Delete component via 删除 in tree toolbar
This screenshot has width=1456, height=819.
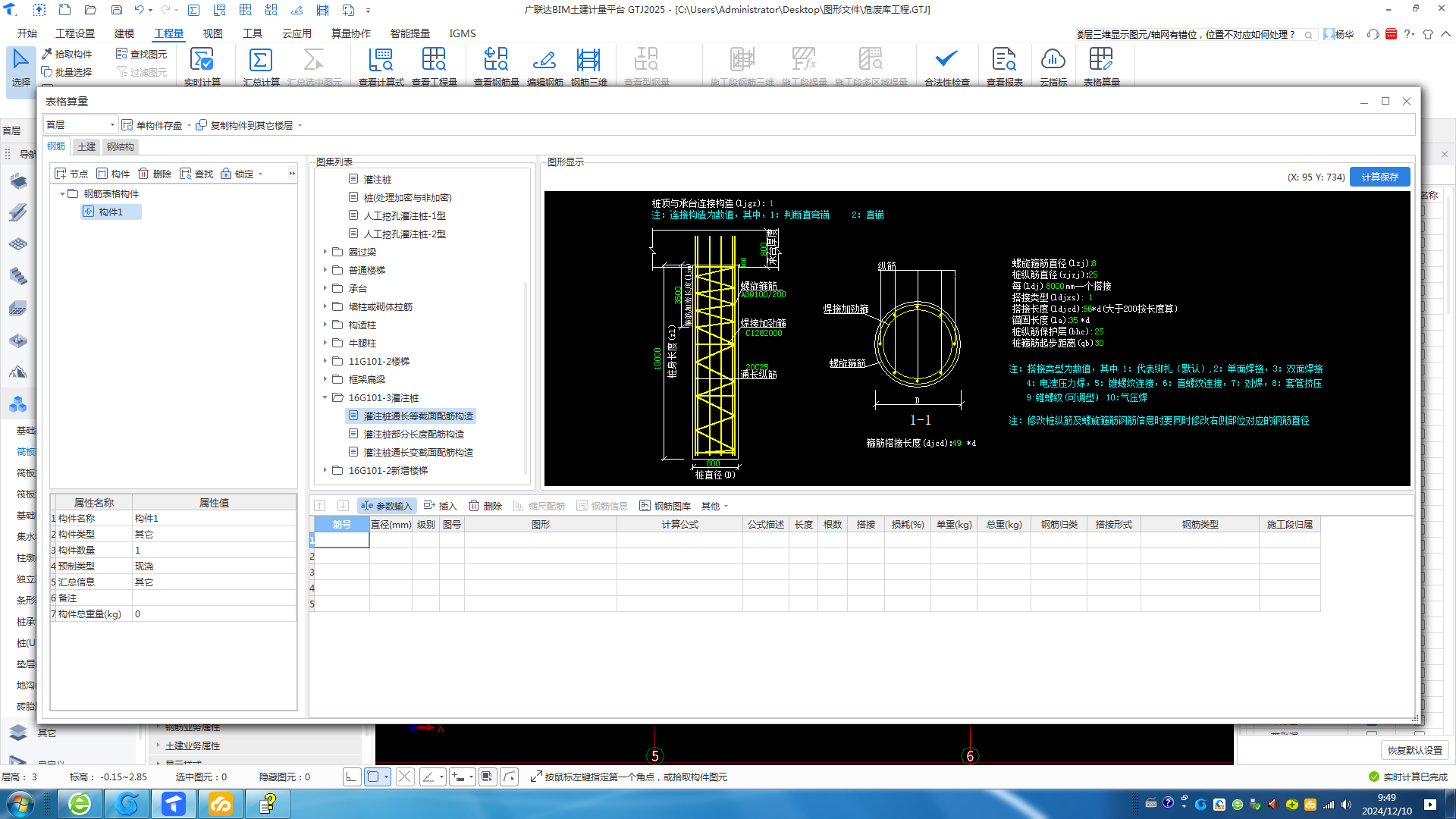coord(155,174)
